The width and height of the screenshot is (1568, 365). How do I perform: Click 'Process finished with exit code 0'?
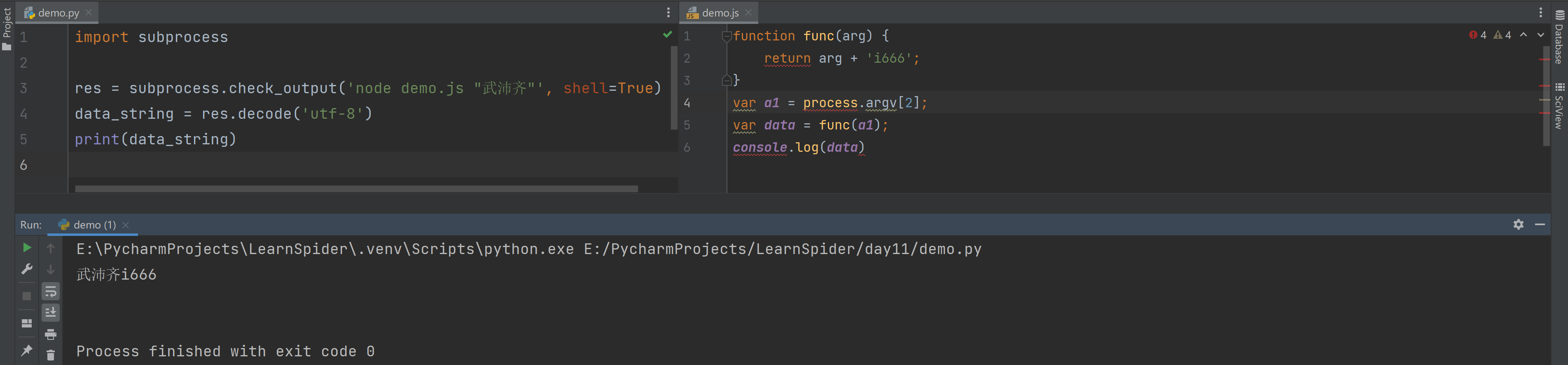[x=225, y=351]
